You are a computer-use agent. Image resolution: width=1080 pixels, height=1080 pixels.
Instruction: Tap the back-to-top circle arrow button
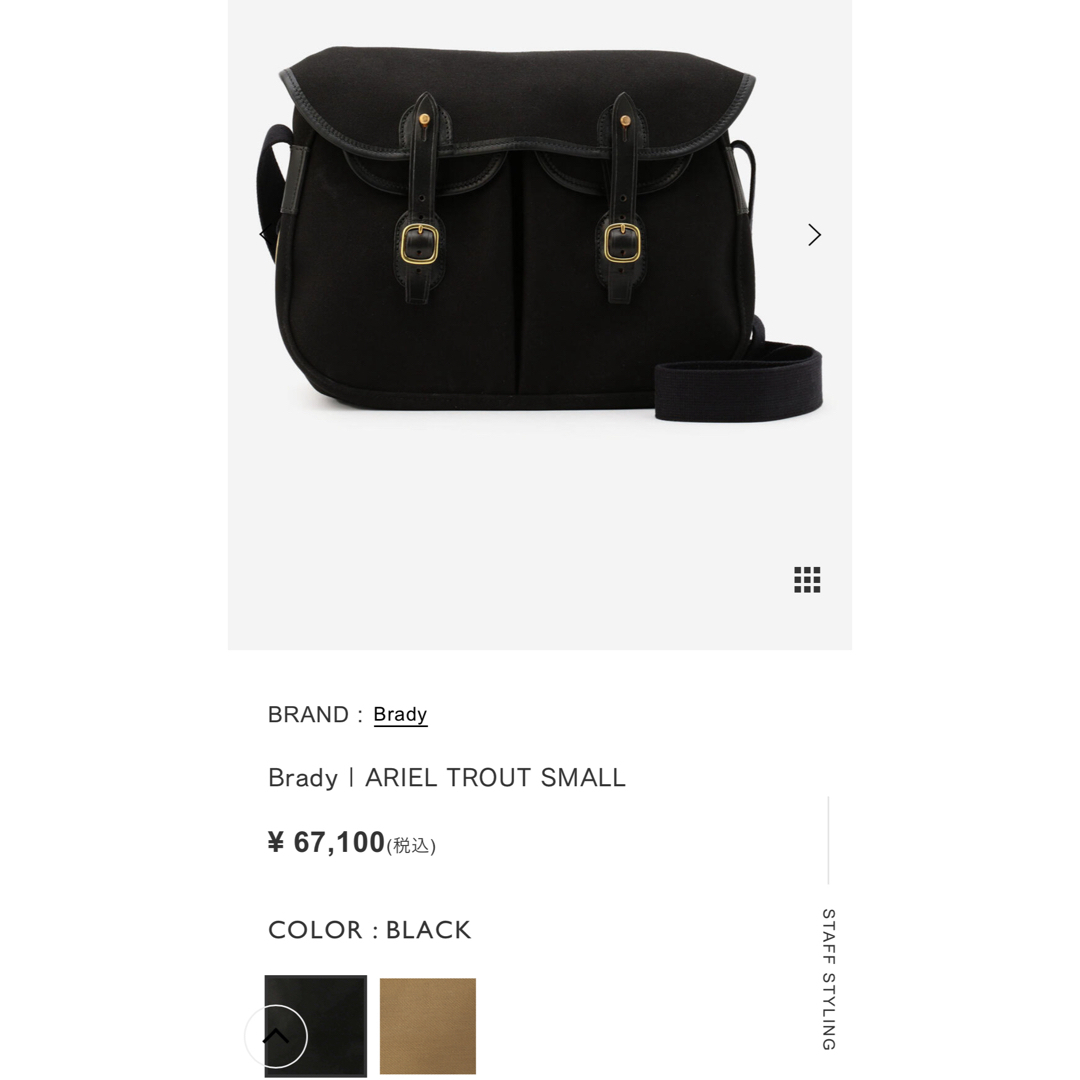tap(276, 1036)
